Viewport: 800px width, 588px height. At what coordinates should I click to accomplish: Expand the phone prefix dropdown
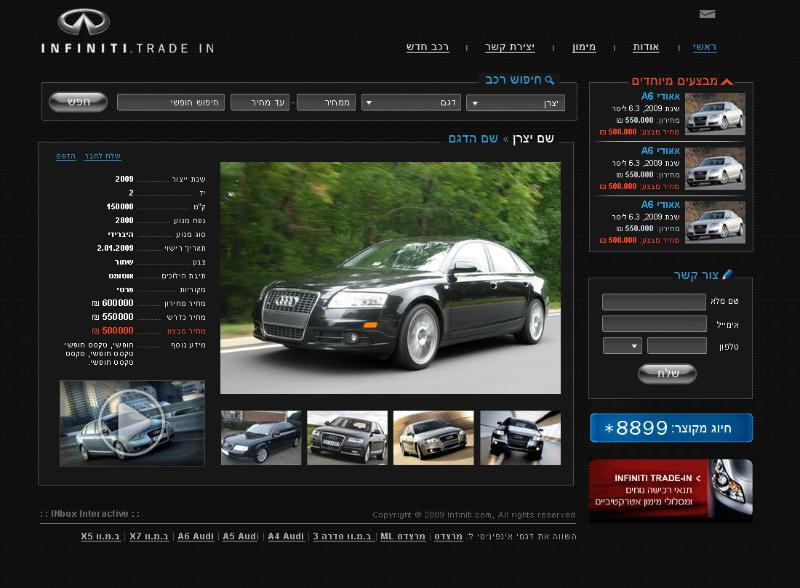tap(622, 346)
